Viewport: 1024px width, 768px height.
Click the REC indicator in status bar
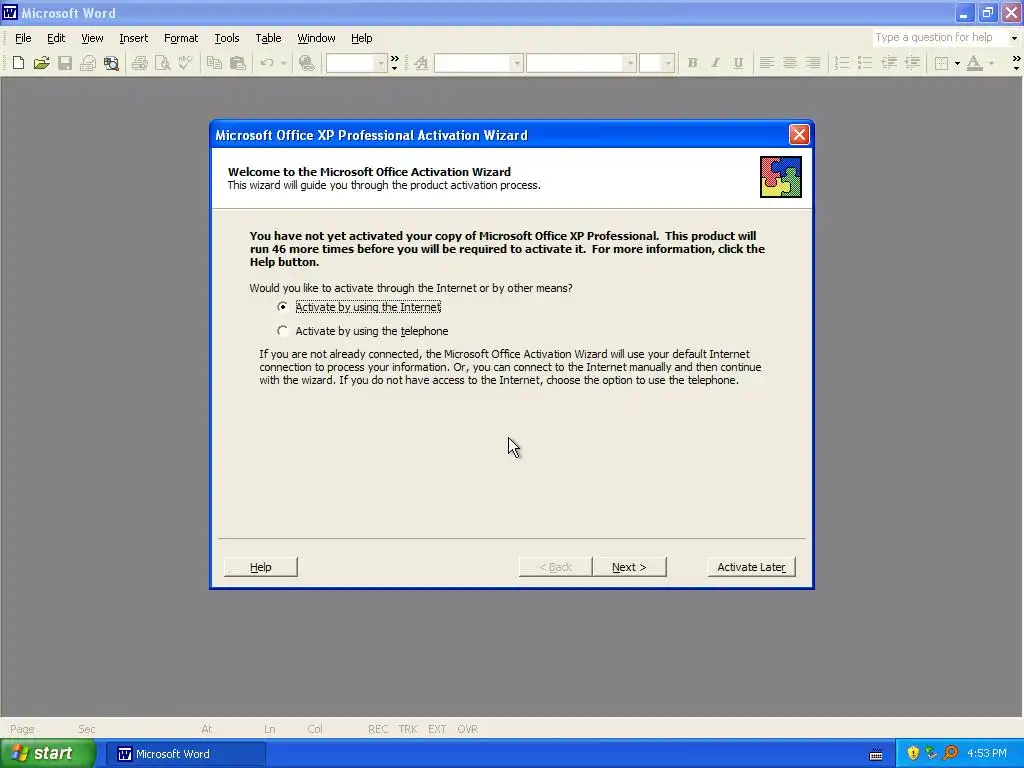[x=377, y=729]
